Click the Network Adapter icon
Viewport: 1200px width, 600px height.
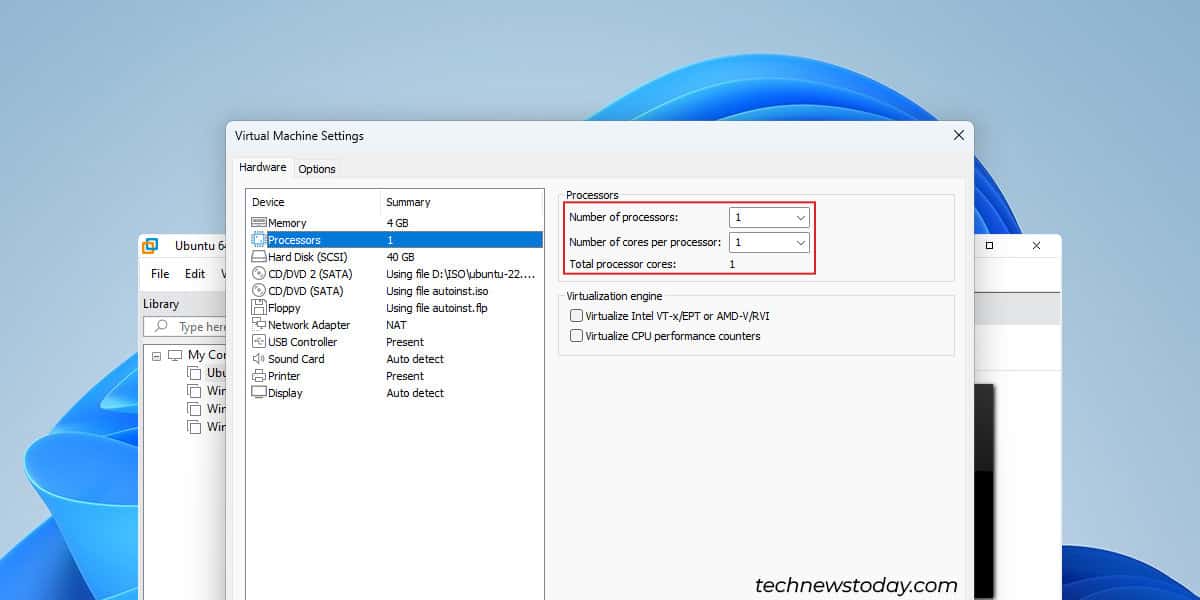(258, 325)
